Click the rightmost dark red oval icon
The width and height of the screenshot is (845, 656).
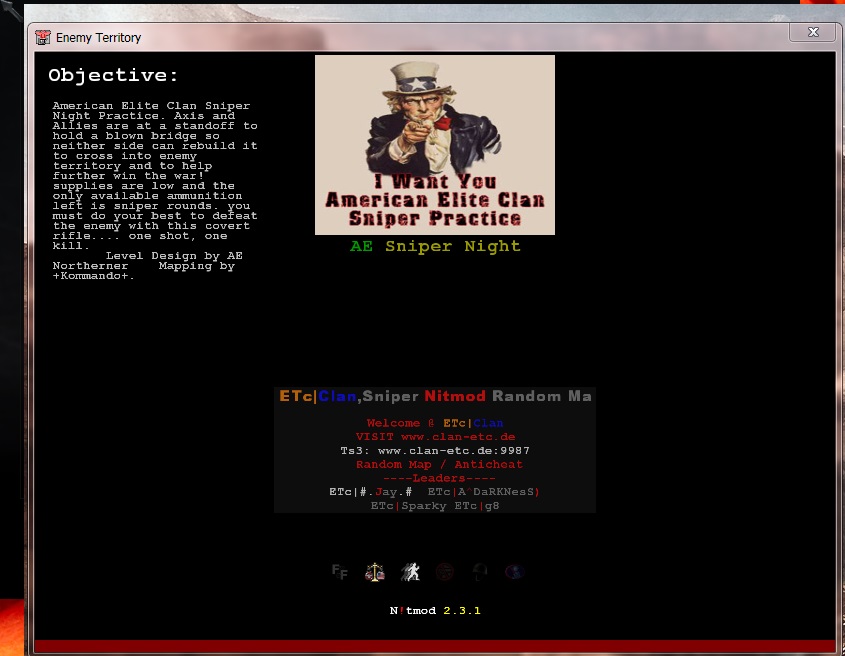click(514, 572)
